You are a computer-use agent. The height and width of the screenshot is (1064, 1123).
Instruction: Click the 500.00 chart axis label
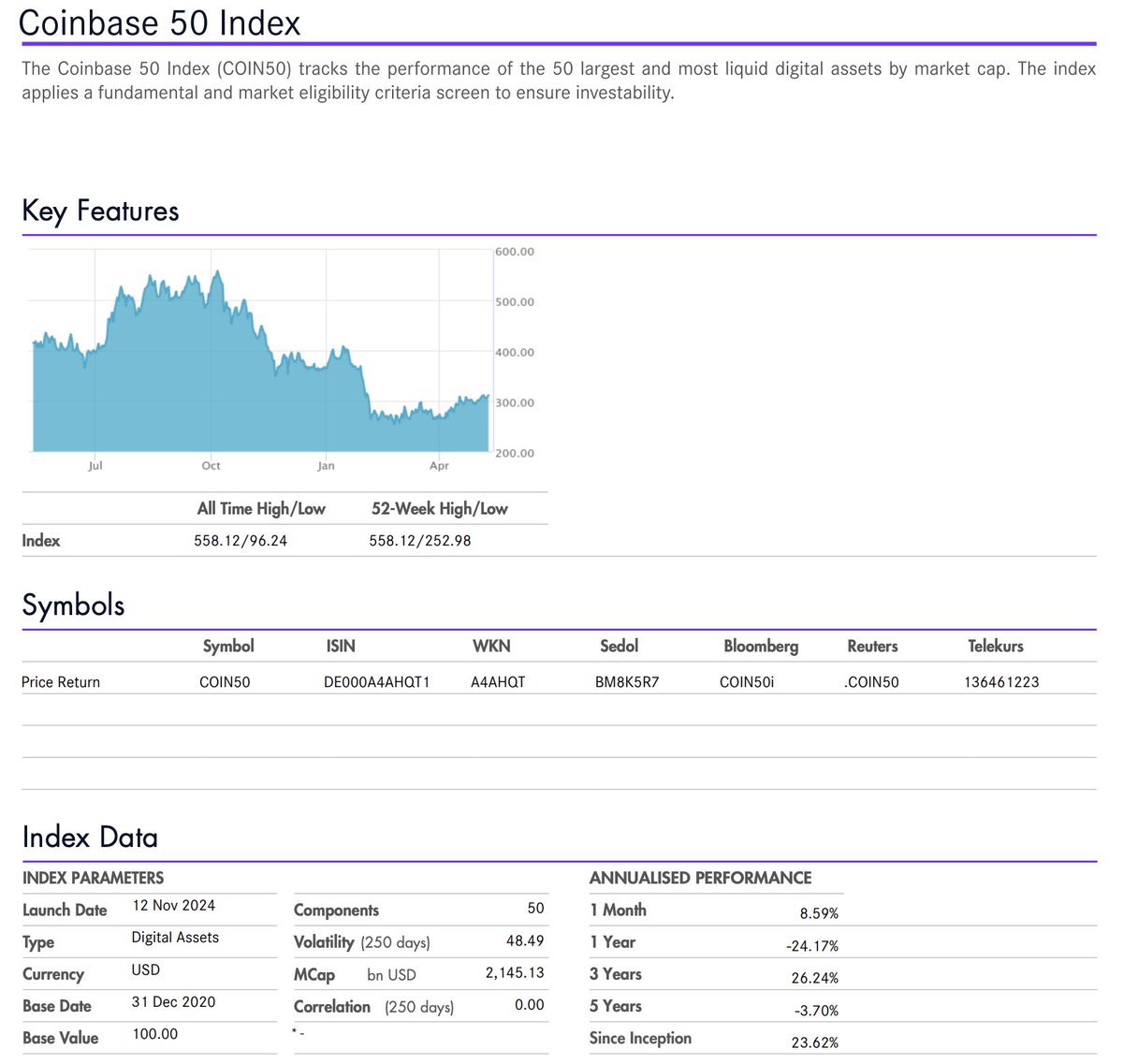(x=515, y=302)
